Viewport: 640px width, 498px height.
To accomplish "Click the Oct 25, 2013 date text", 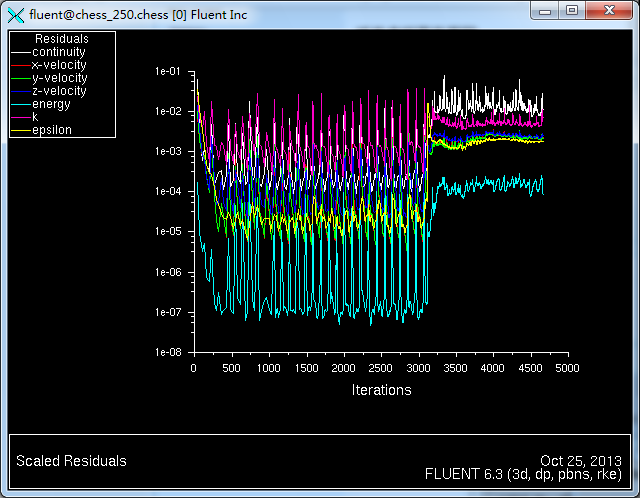I will click(582, 461).
